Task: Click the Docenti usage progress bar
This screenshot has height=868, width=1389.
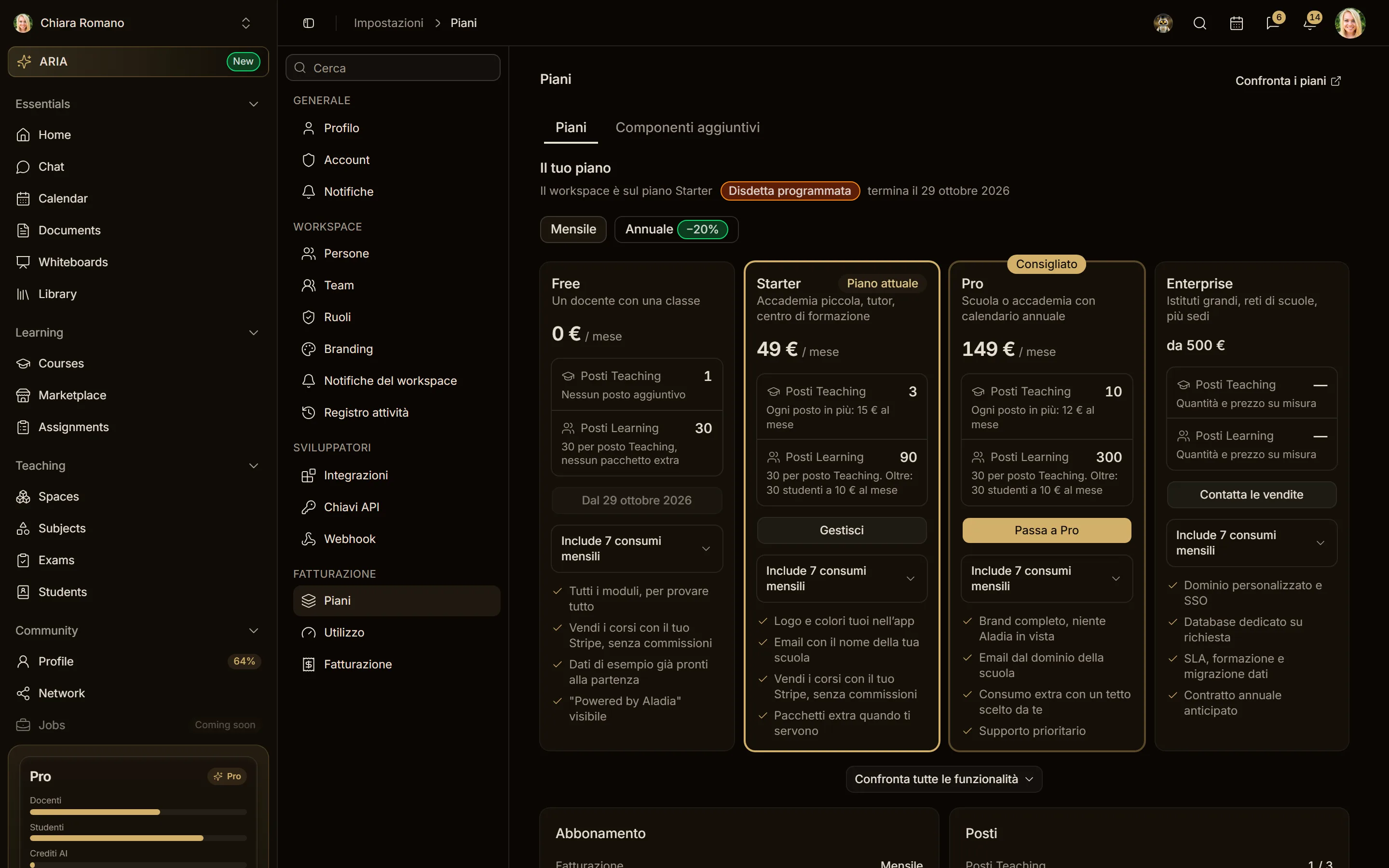Action: coord(138,812)
